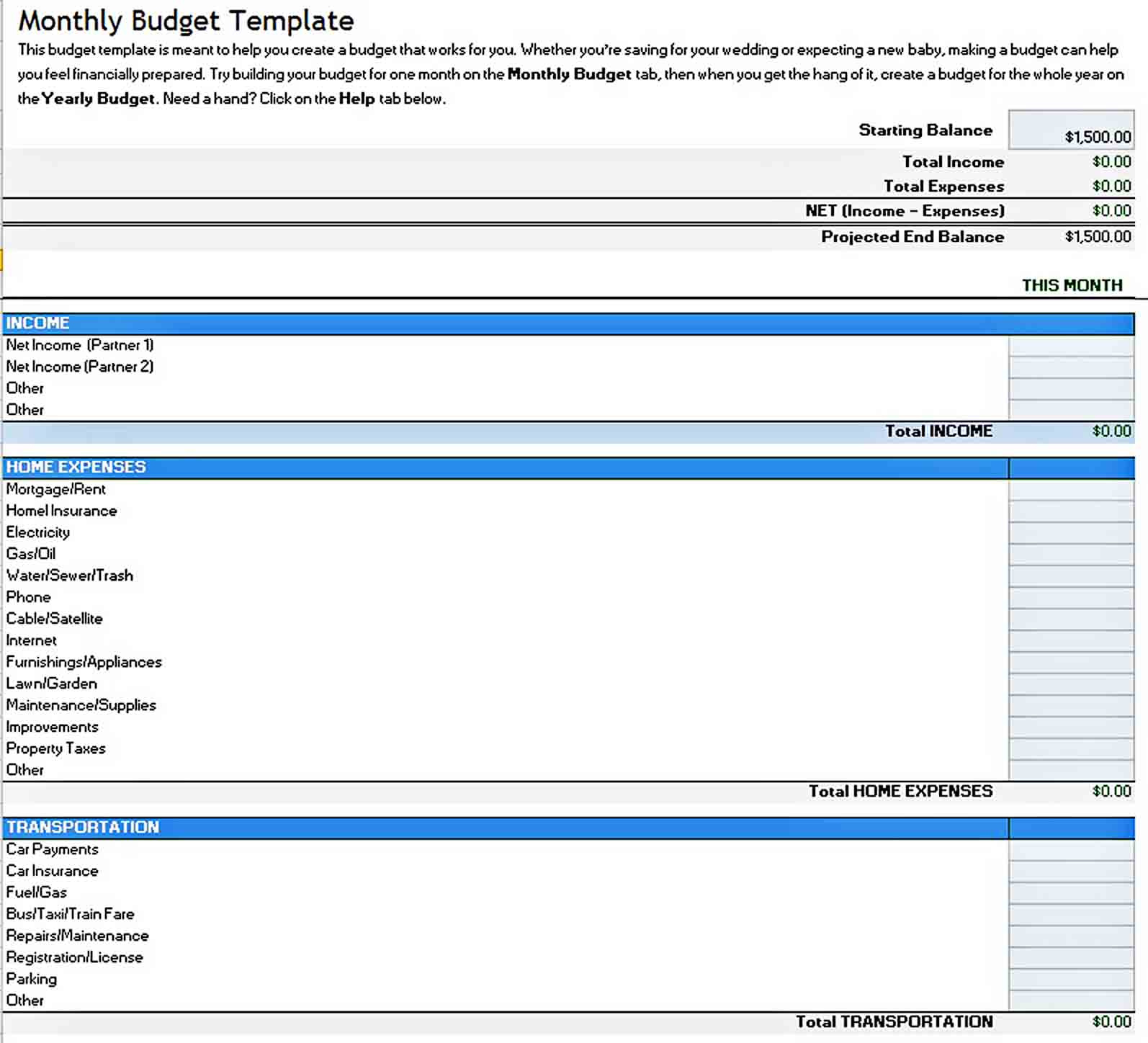
Task: Select the Total Income $0.00 value
Action: tap(1111, 162)
